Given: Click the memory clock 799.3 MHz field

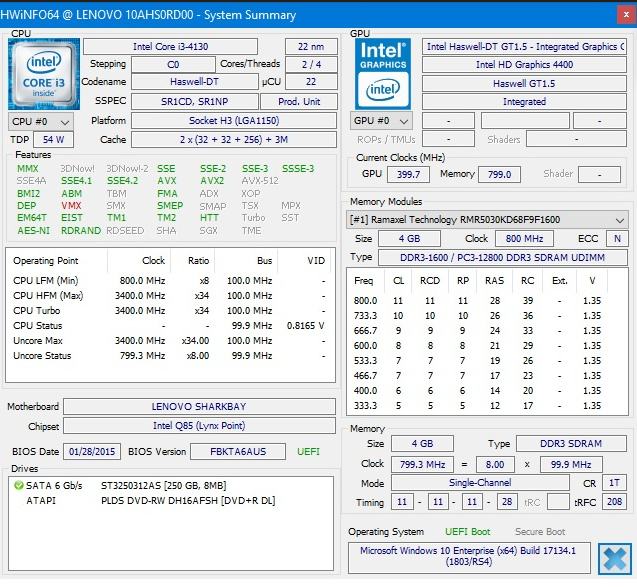Looking at the screenshot, I should (x=422, y=464).
